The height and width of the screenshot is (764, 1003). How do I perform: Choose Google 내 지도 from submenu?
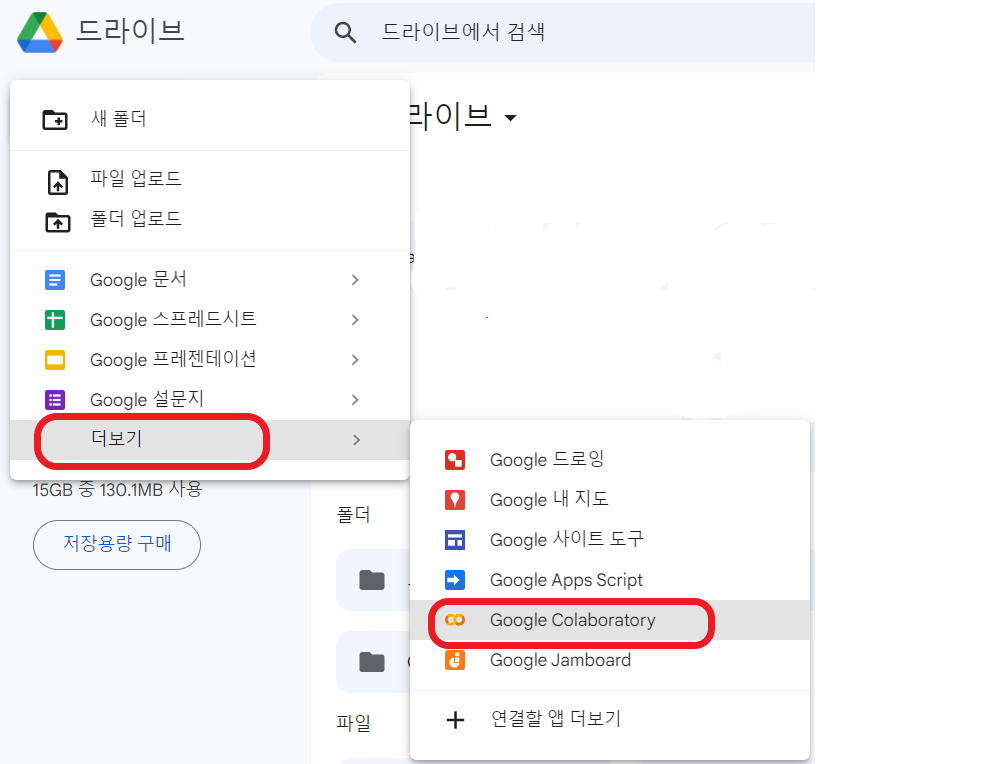(610, 499)
